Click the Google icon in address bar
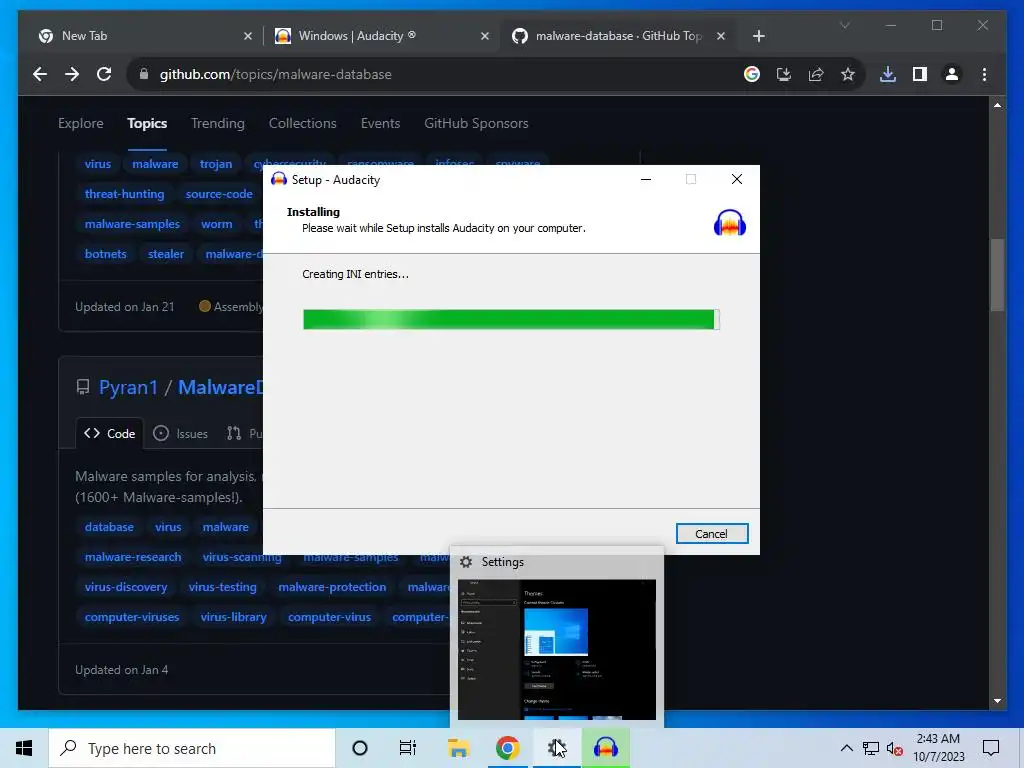The height and width of the screenshot is (768, 1024). click(x=752, y=74)
